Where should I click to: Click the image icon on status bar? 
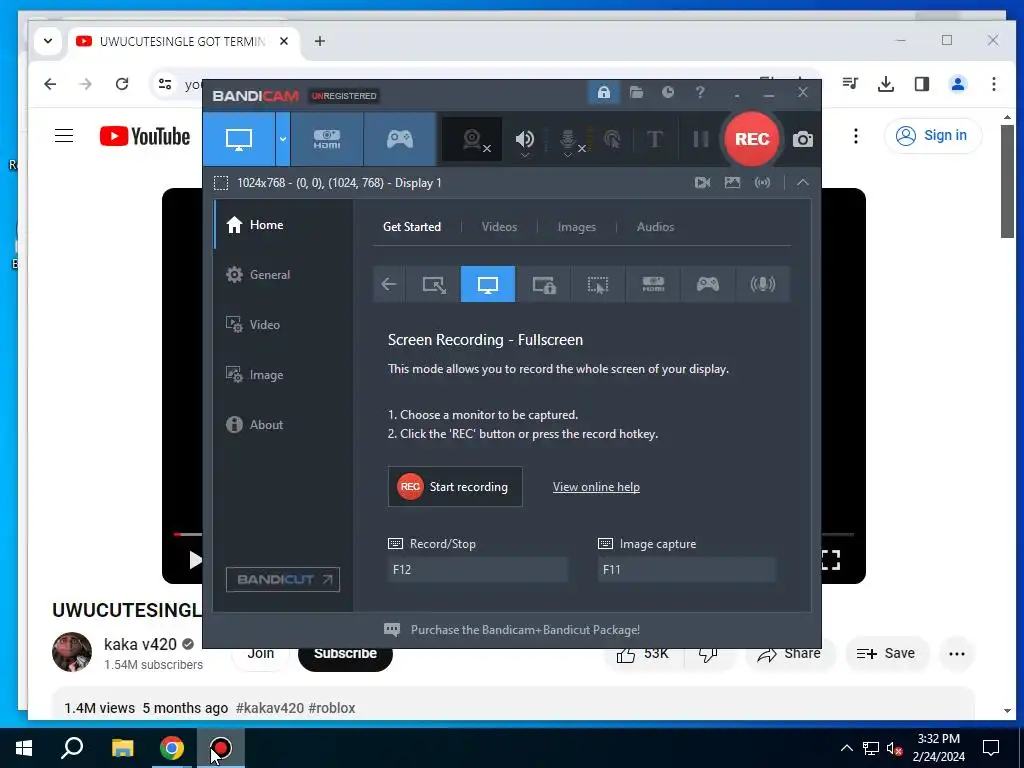[732, 183]
